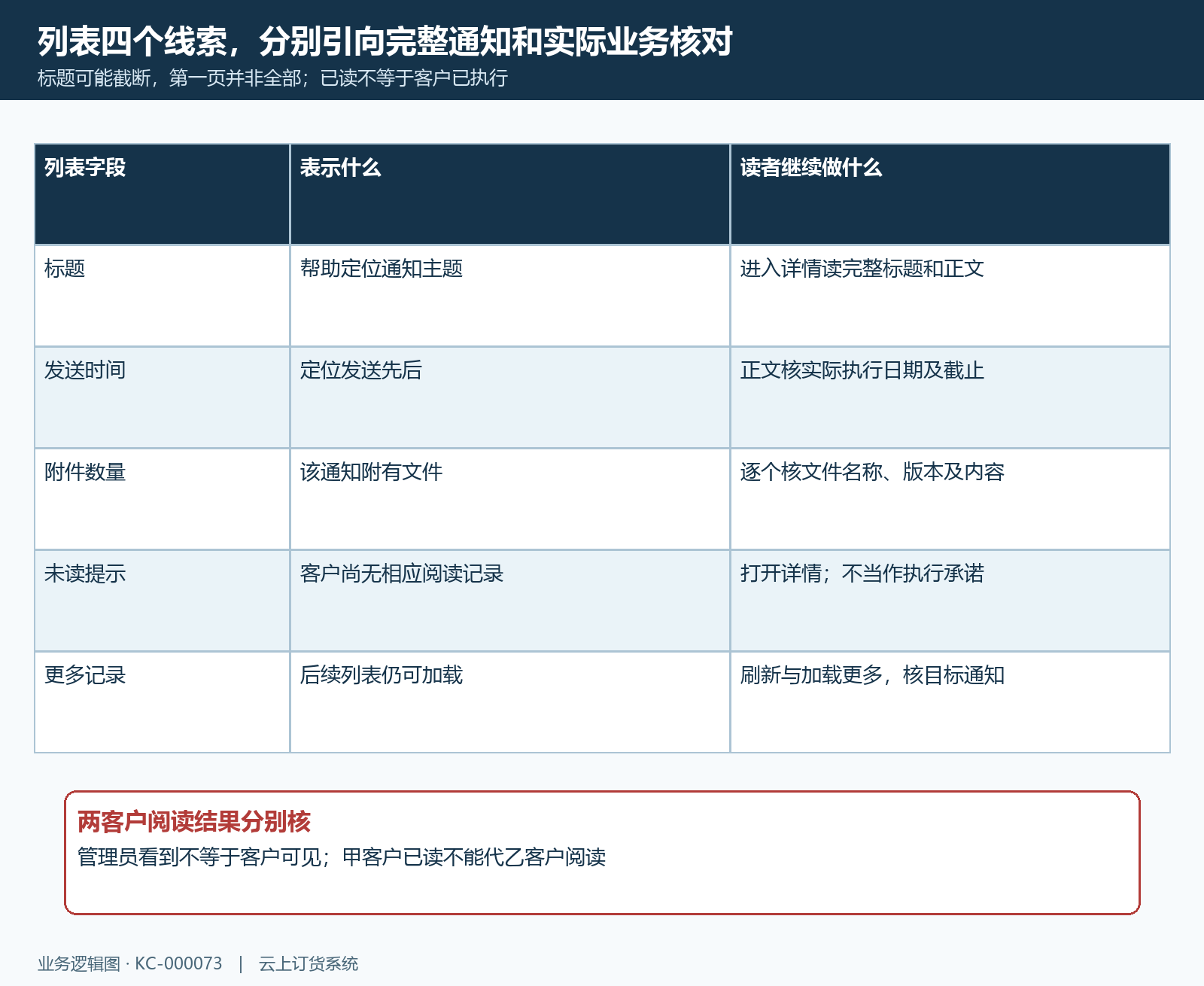This screenshot has height=986, width=1204.
Task: Click '逐个核文件名称、版本及内容' cell
Action: (x=950, y=499)
